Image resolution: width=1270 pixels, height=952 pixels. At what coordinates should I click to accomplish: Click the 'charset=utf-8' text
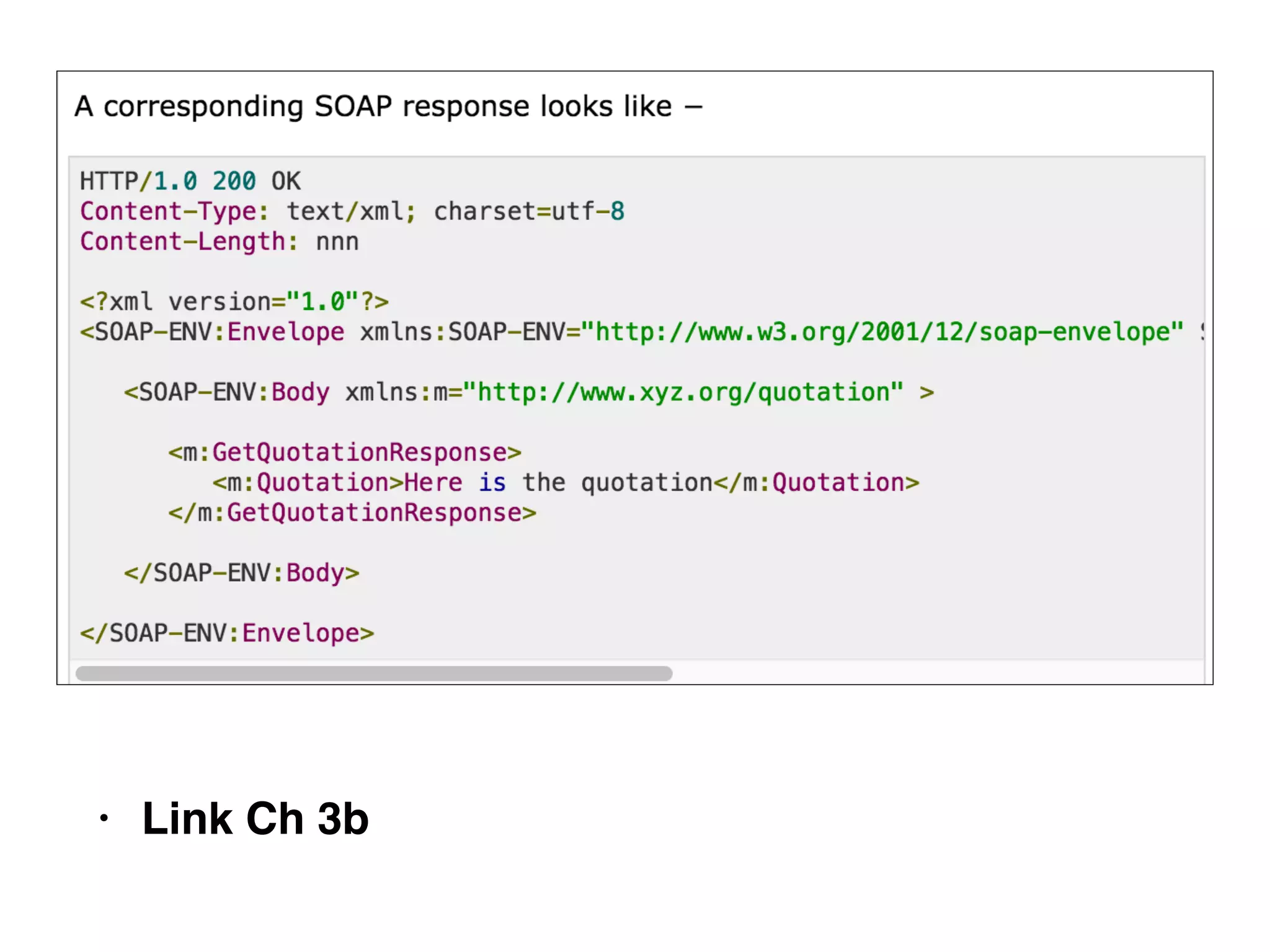click(x=528, y=212)
